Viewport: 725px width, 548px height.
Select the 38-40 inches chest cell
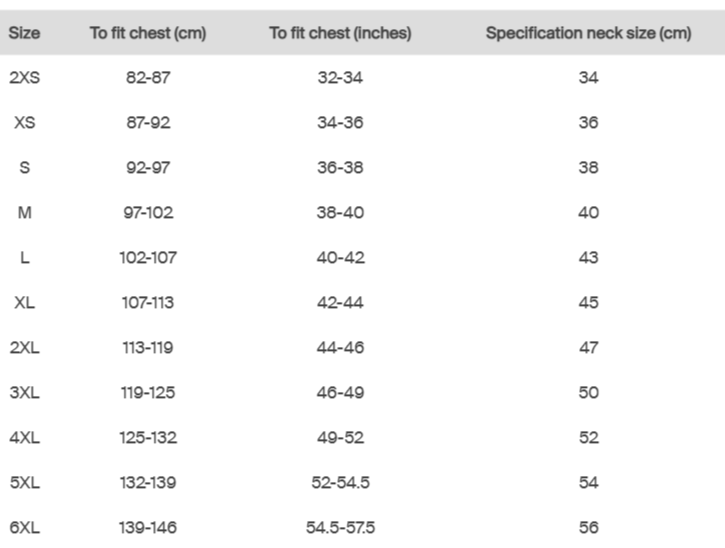[340, 213]
